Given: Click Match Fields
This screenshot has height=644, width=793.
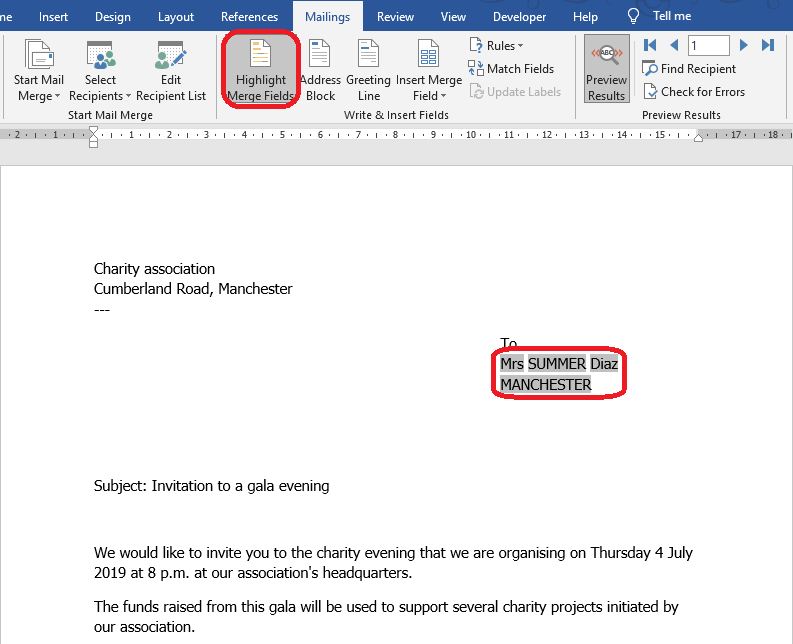Looking at the screenshot, I should pos(511,68).
